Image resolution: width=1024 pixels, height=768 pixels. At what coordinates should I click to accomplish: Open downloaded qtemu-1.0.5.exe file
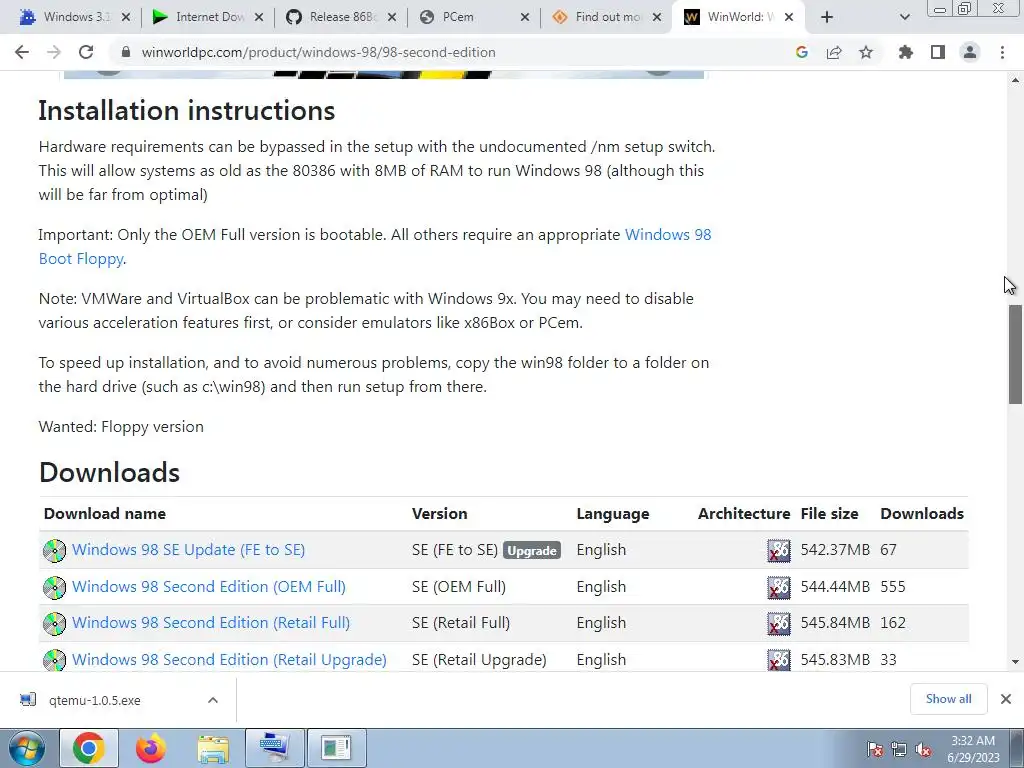(x=94, y=700)
